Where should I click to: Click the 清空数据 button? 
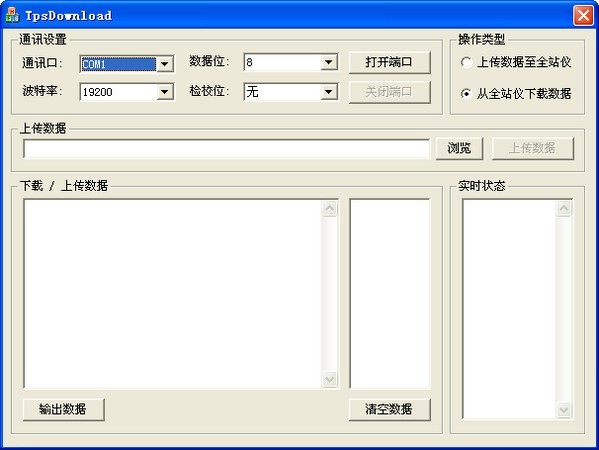point(389,410)
